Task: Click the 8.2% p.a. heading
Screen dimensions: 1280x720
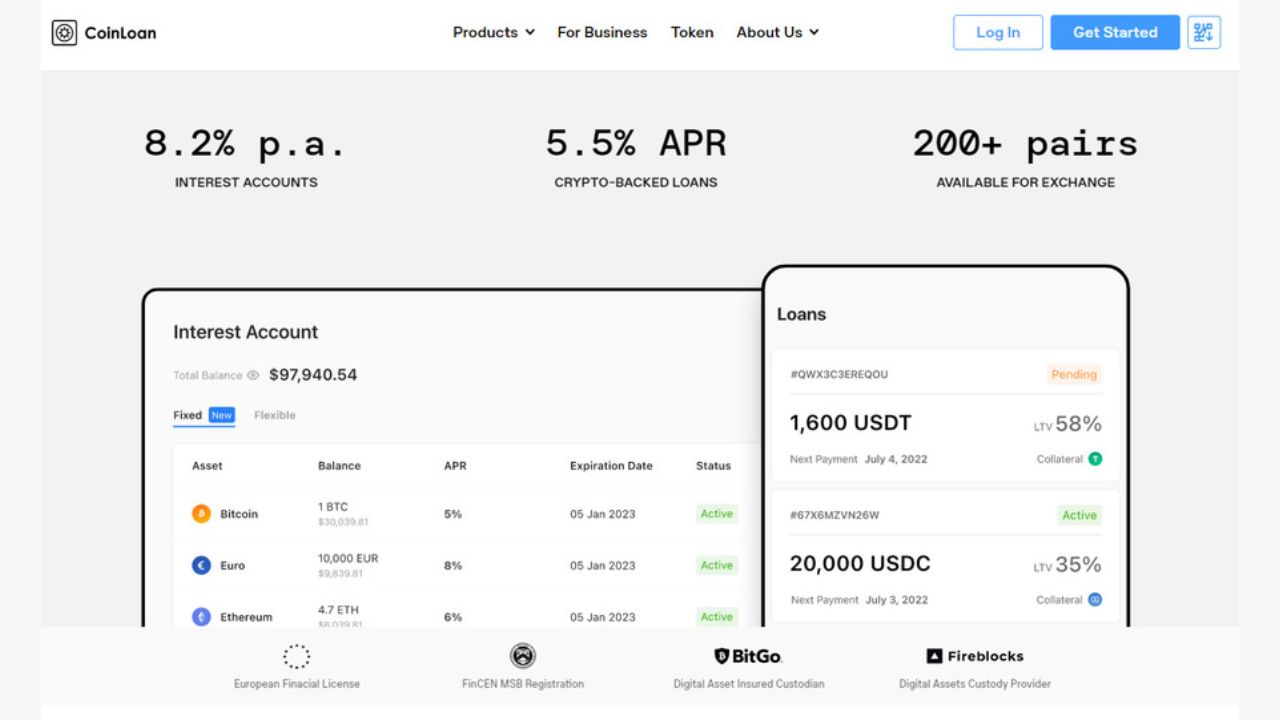Action: [x=245, y=143]
